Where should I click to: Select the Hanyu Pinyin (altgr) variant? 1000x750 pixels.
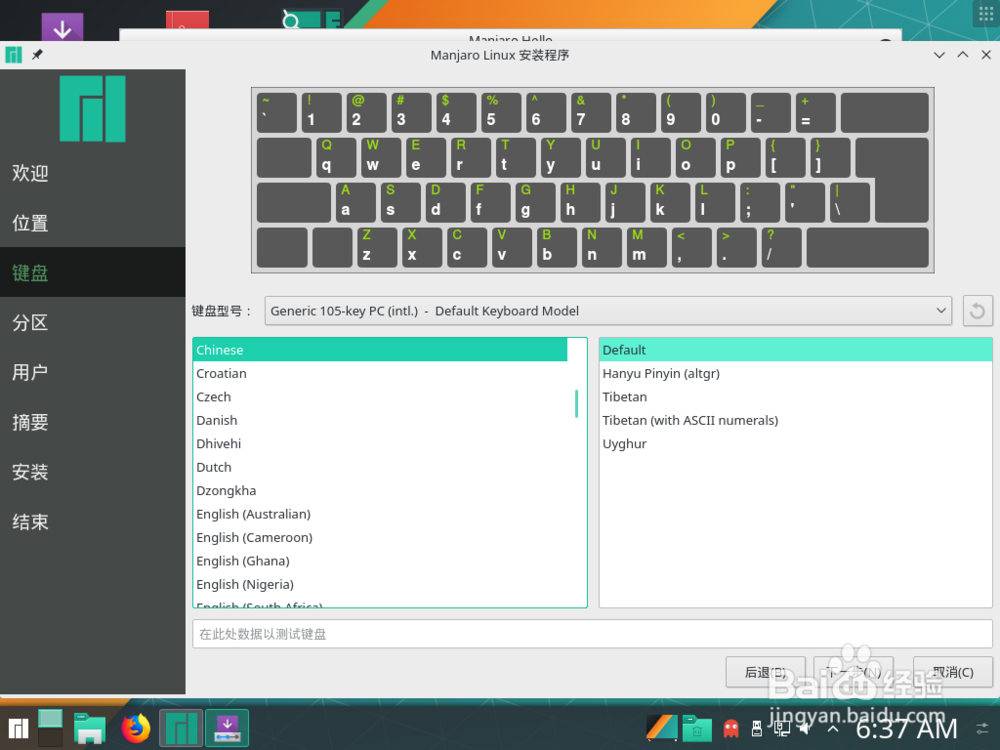[795, 374]
